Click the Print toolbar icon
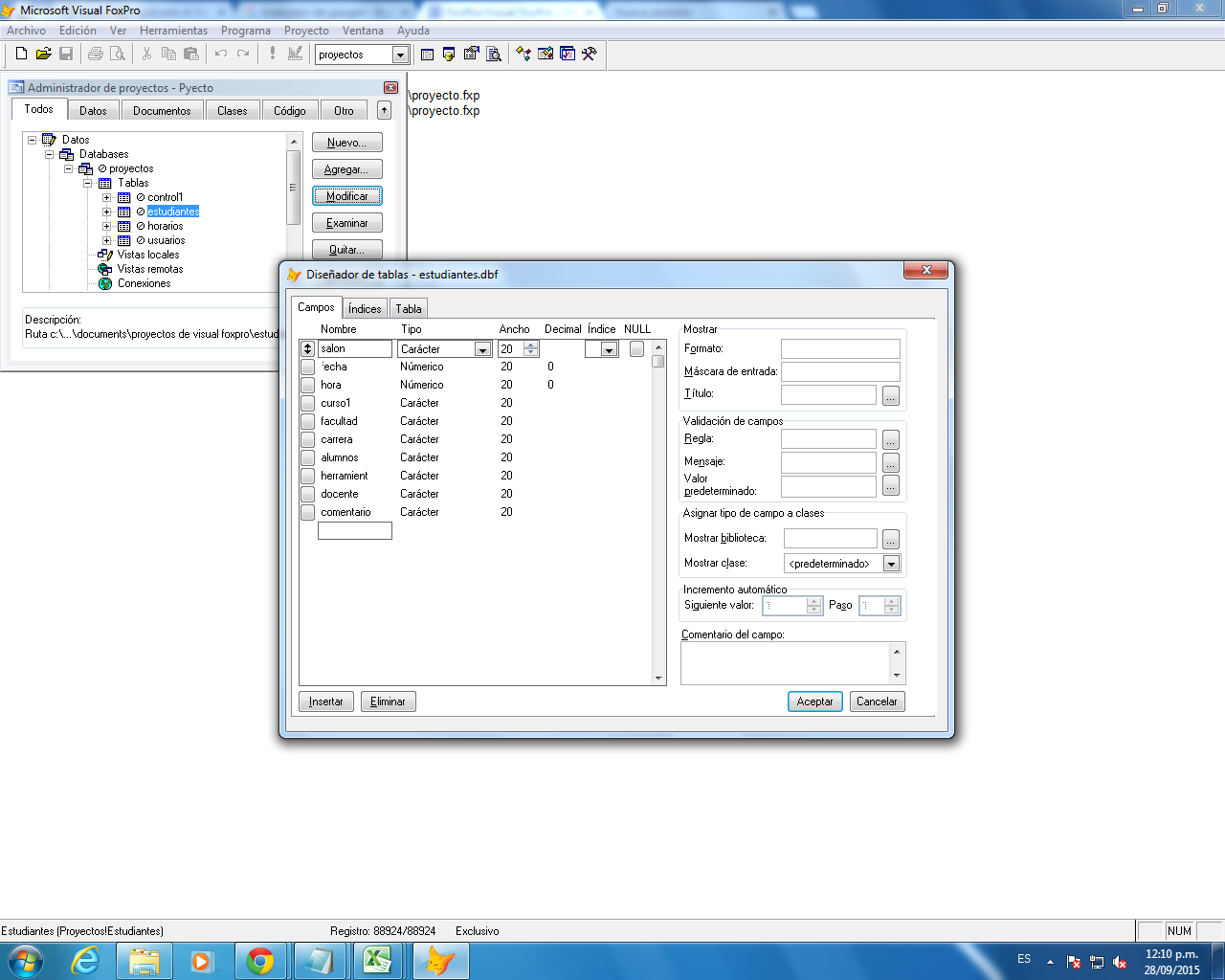Screen dimensions: 1225x980 click(95, 55)
